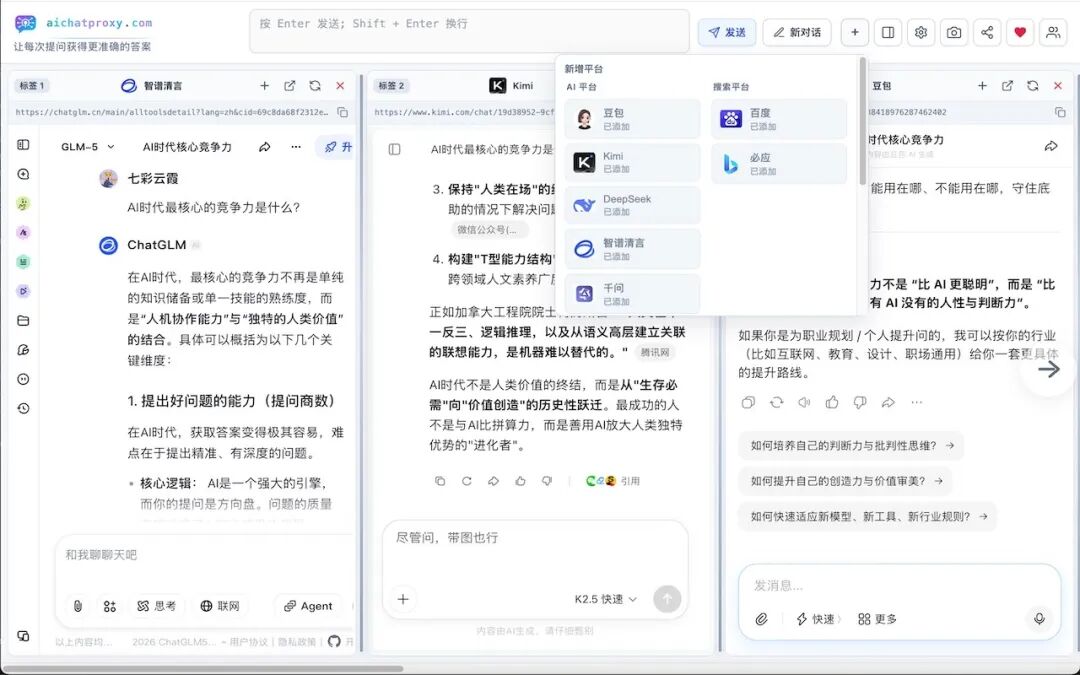Click the horizontal scrollbar at bottom
The width and height of the screenshot is (1080, 675).
203,668
